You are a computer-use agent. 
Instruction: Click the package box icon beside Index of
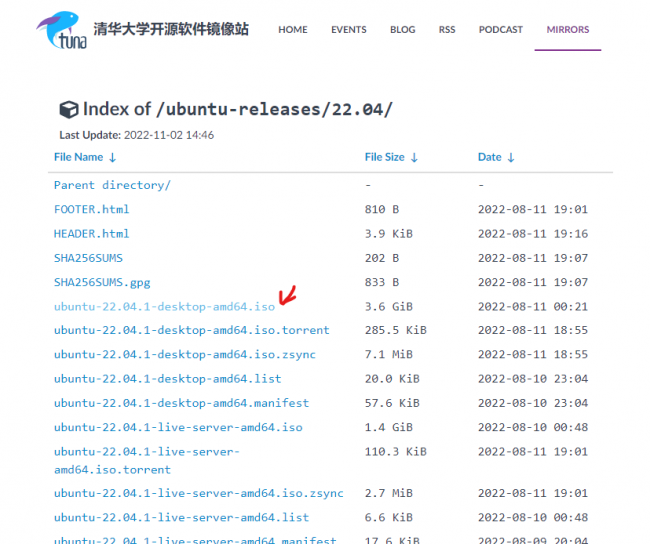click(x=69, y=109)
